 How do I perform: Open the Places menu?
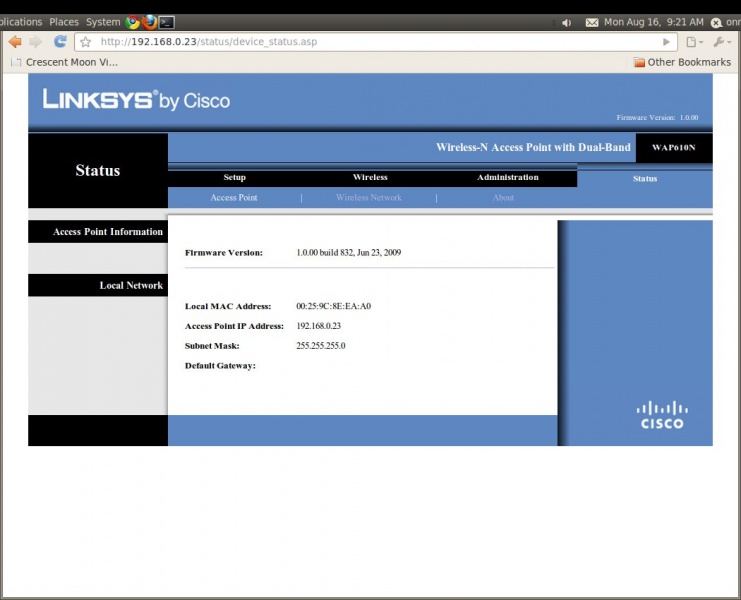point(64,22)
